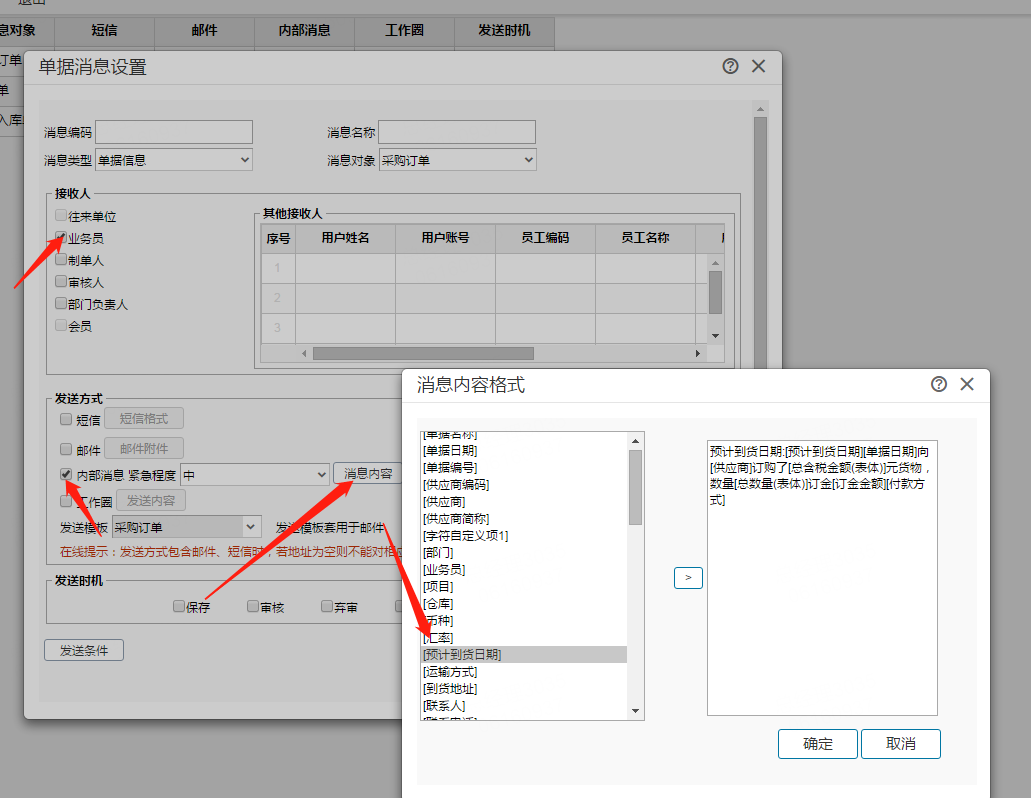Select [项目] in field list

pos(524,586)
